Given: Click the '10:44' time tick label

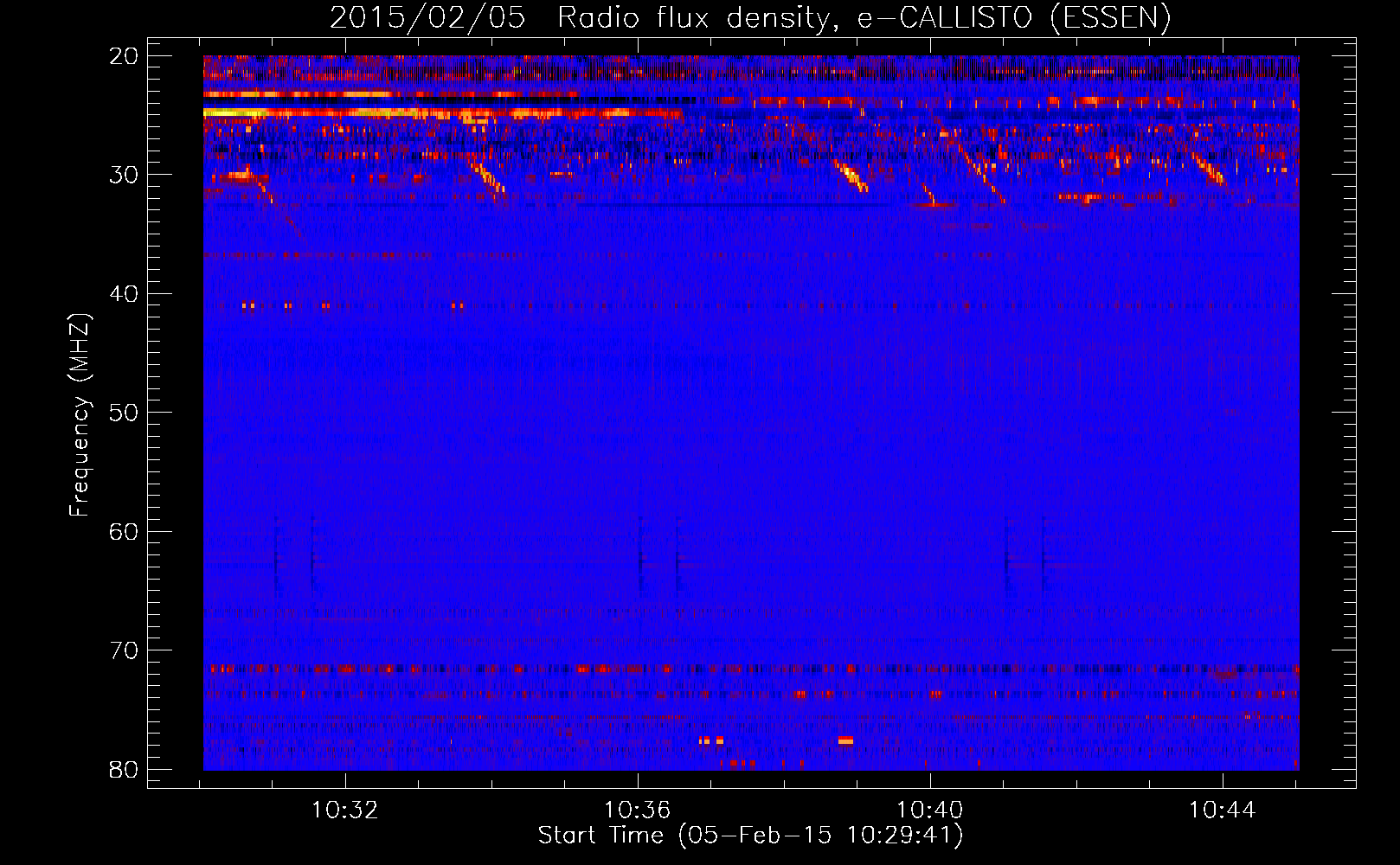Looking at the screenshot, I should pyautogui.click(x=1223, y=811).
